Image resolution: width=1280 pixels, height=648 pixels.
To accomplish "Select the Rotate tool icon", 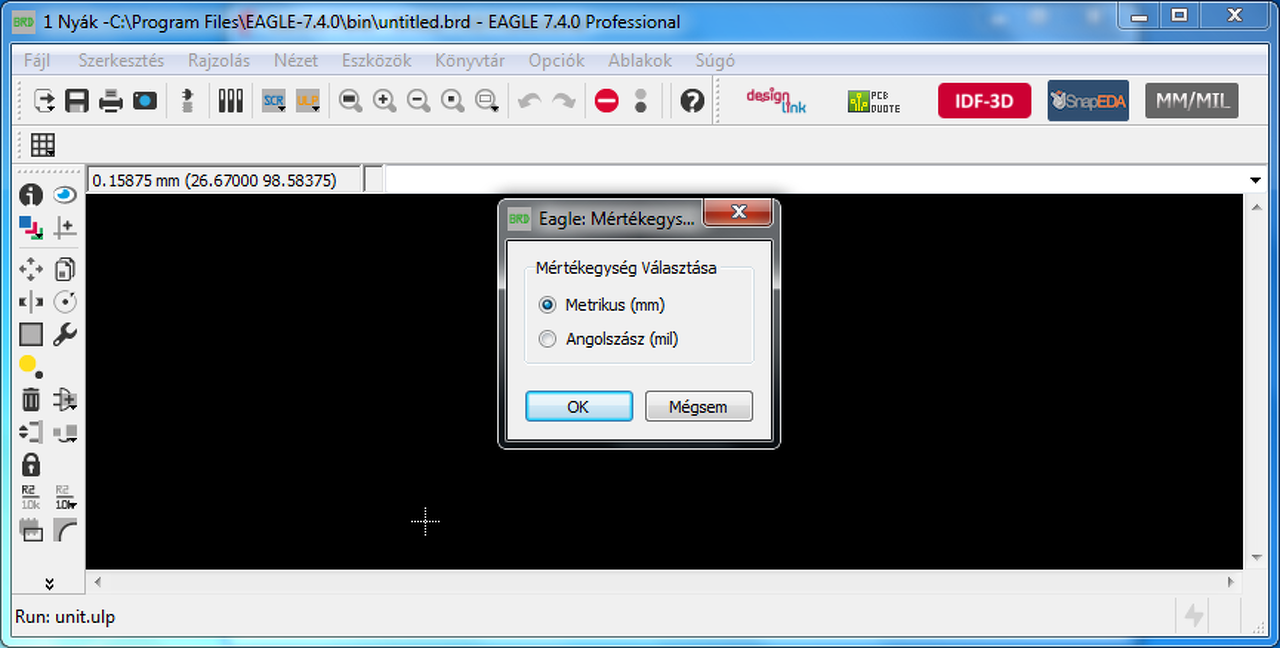I will click(x=65, y=302).
